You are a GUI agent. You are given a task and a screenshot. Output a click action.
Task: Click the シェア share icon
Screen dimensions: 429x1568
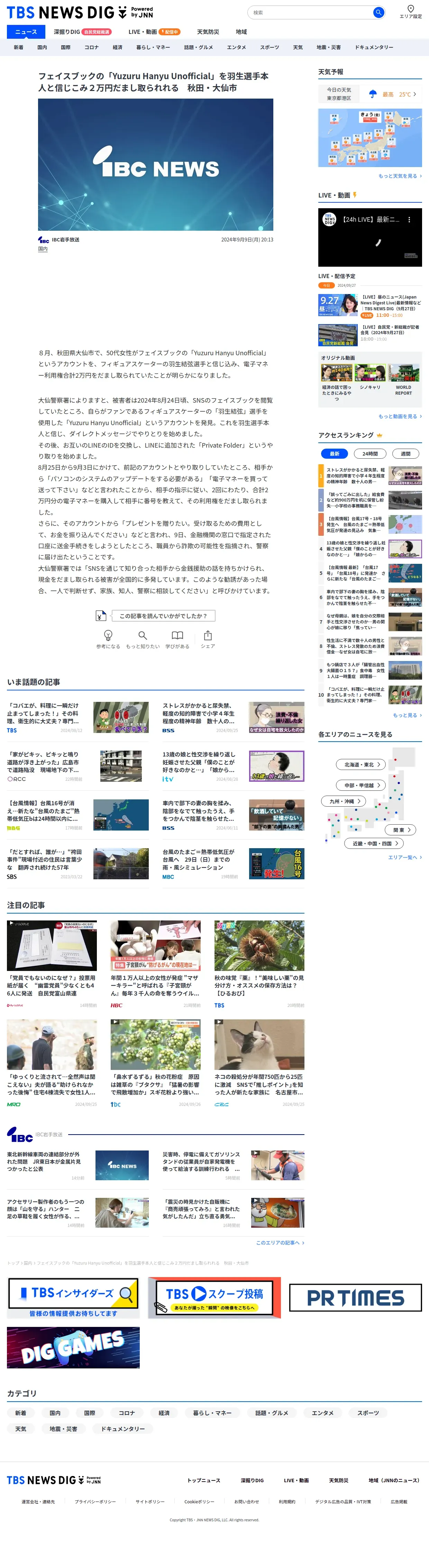[x=208, y=635]
